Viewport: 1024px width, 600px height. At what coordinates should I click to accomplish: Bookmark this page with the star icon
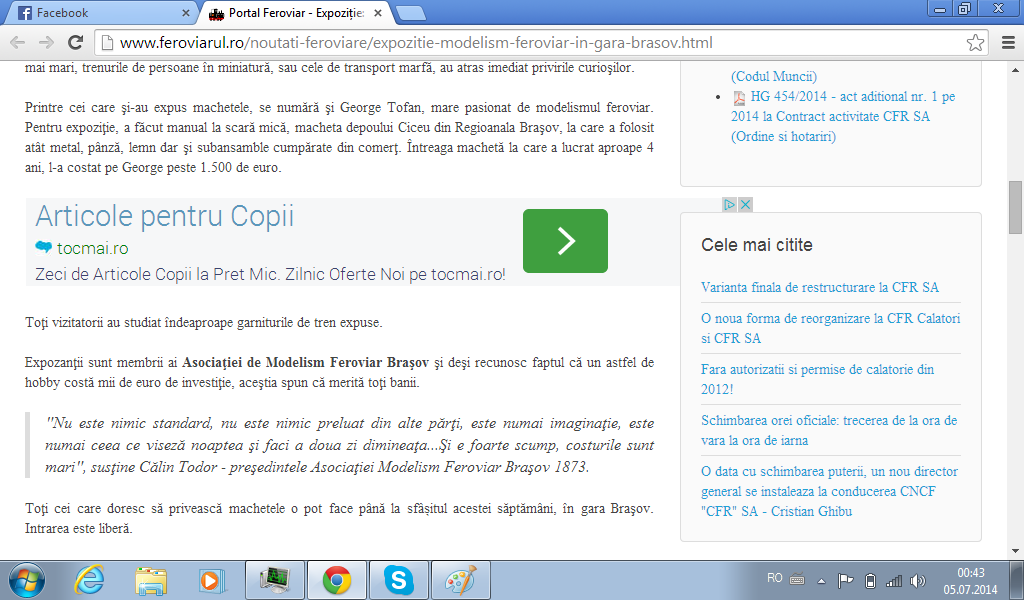tap(975, 43)
